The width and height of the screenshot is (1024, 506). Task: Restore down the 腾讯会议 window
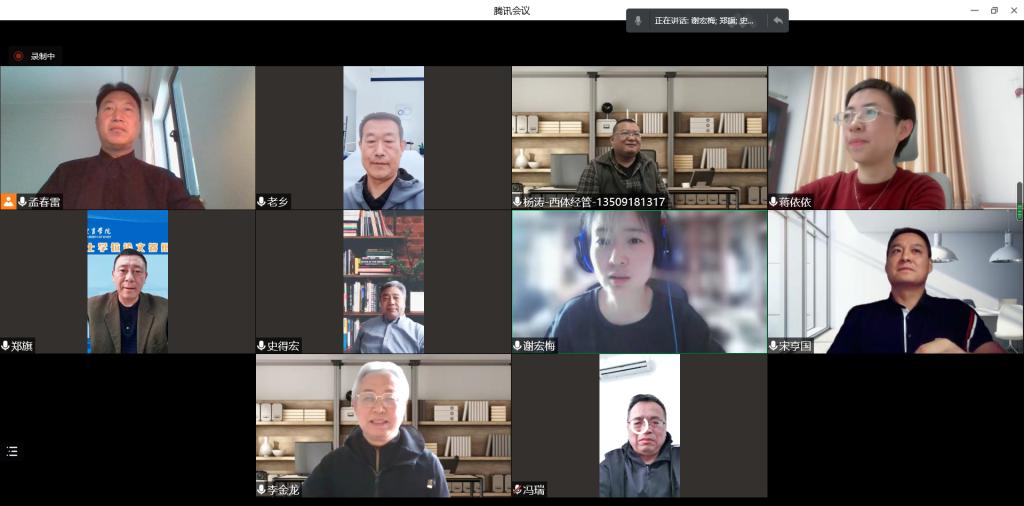pos(994,10)
